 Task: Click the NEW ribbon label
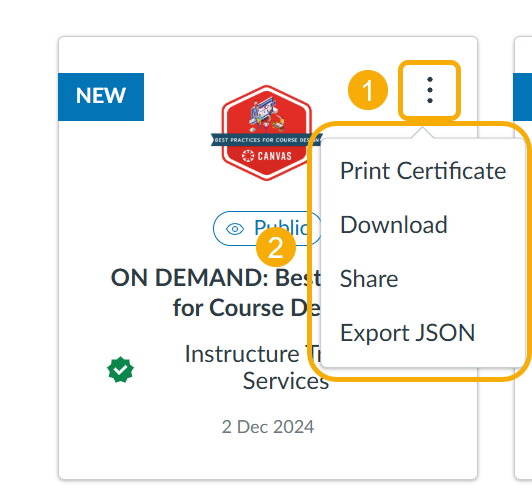pos(101,97)
